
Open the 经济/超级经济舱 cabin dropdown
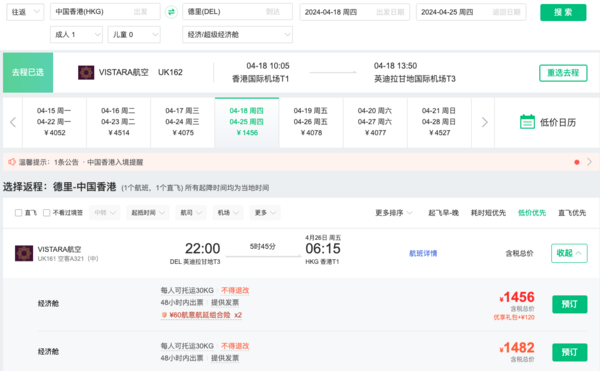click(238, 34)
